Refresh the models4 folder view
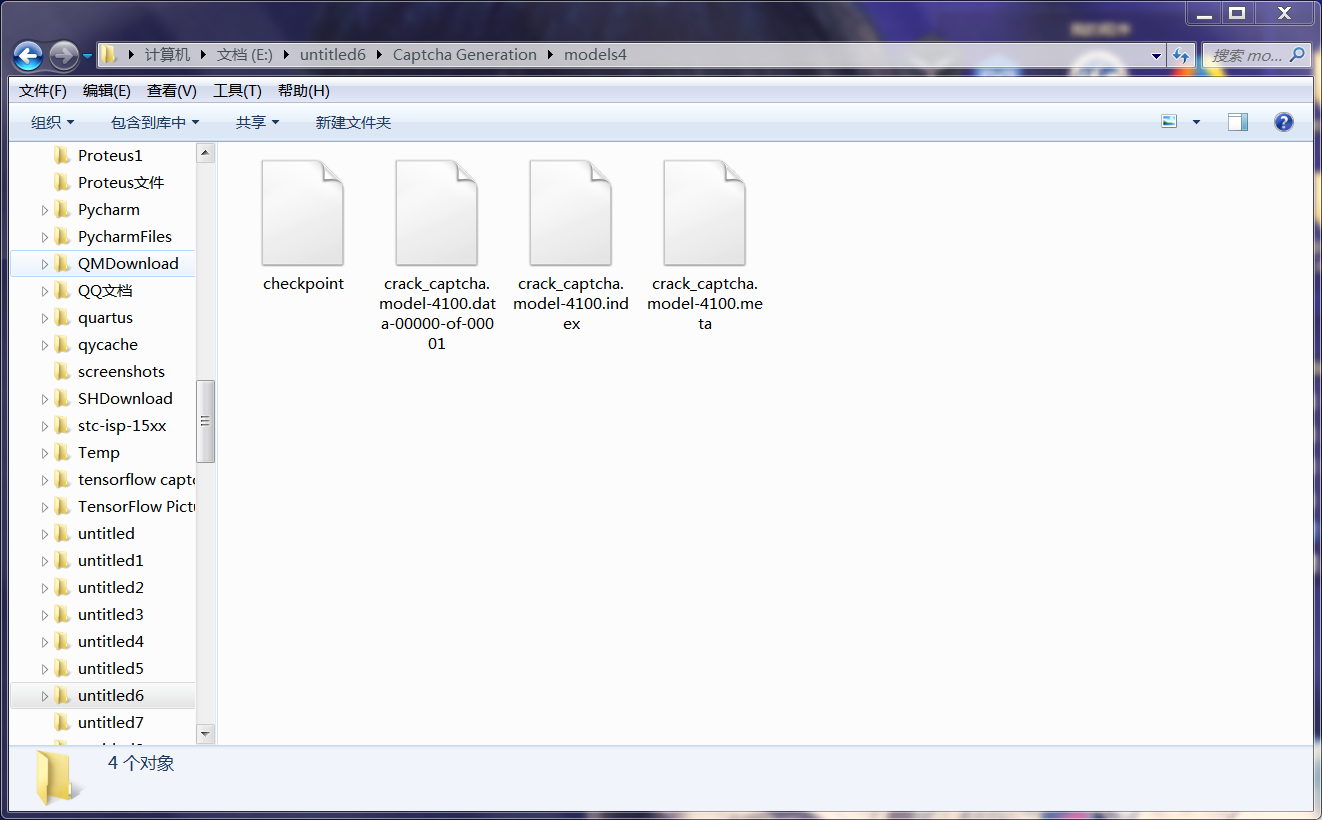 [1182, 55]
